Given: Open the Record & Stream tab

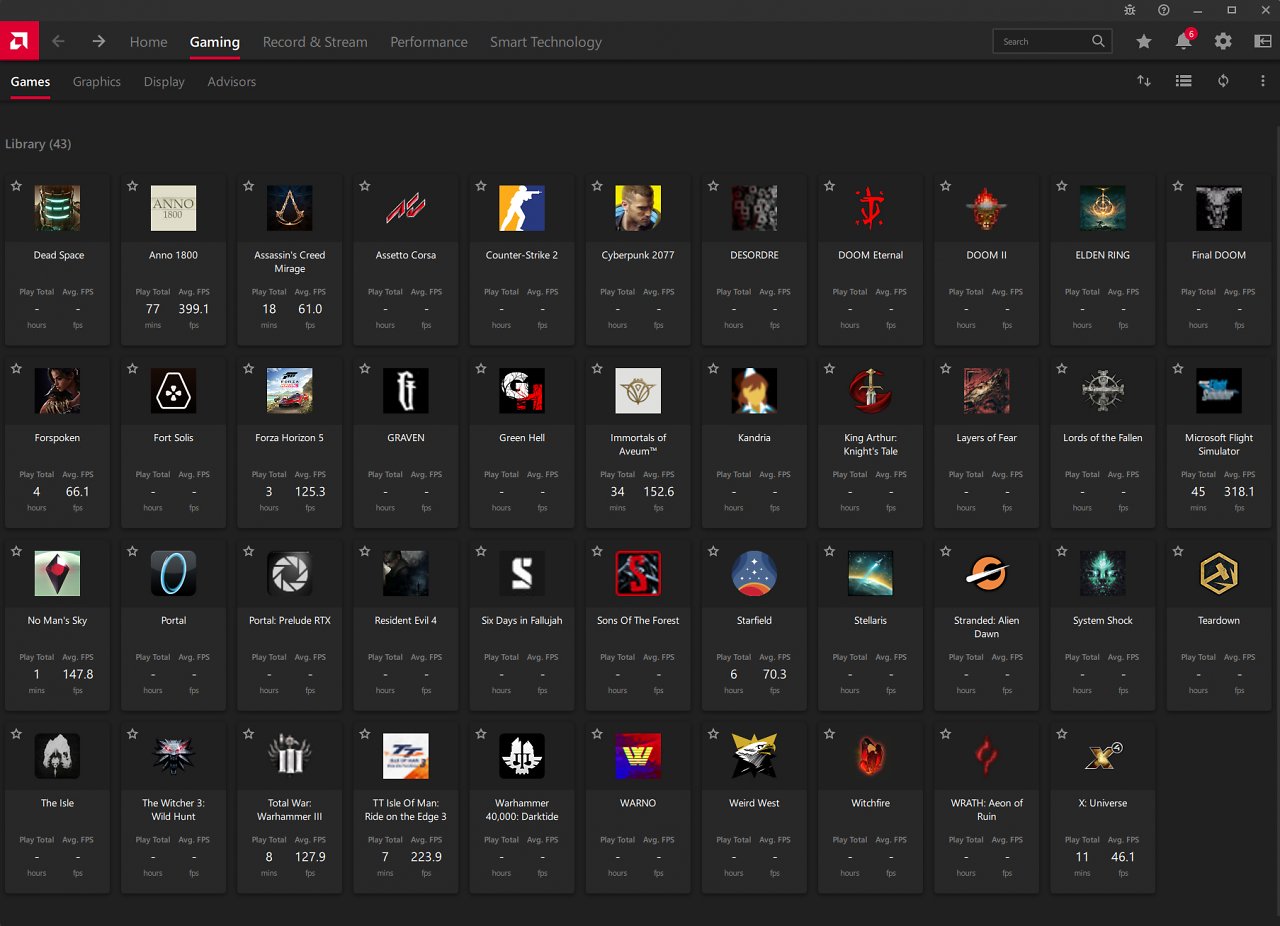Looking at the screenshot, I should 315,42.
